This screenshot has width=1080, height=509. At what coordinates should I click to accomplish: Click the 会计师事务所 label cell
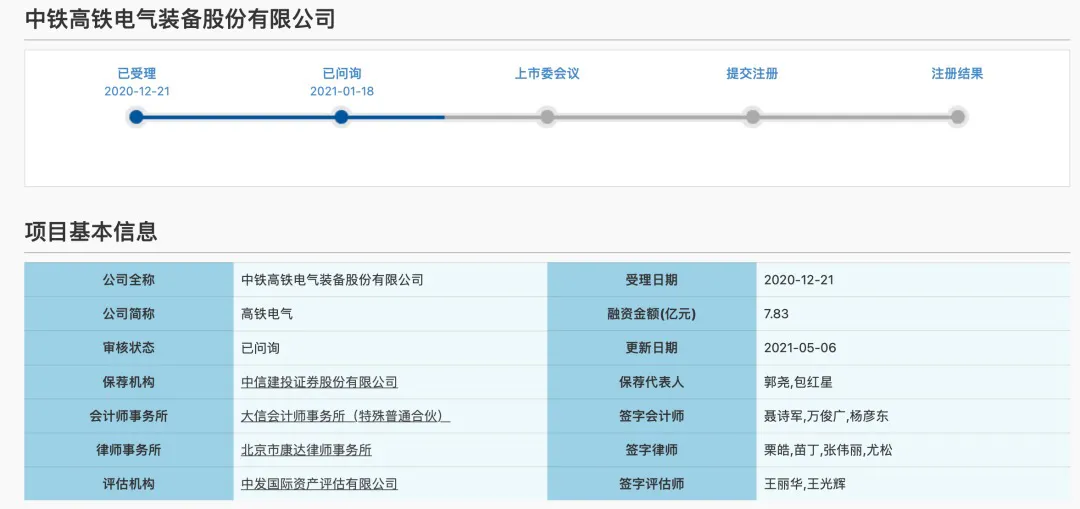[x=129, y=416]
